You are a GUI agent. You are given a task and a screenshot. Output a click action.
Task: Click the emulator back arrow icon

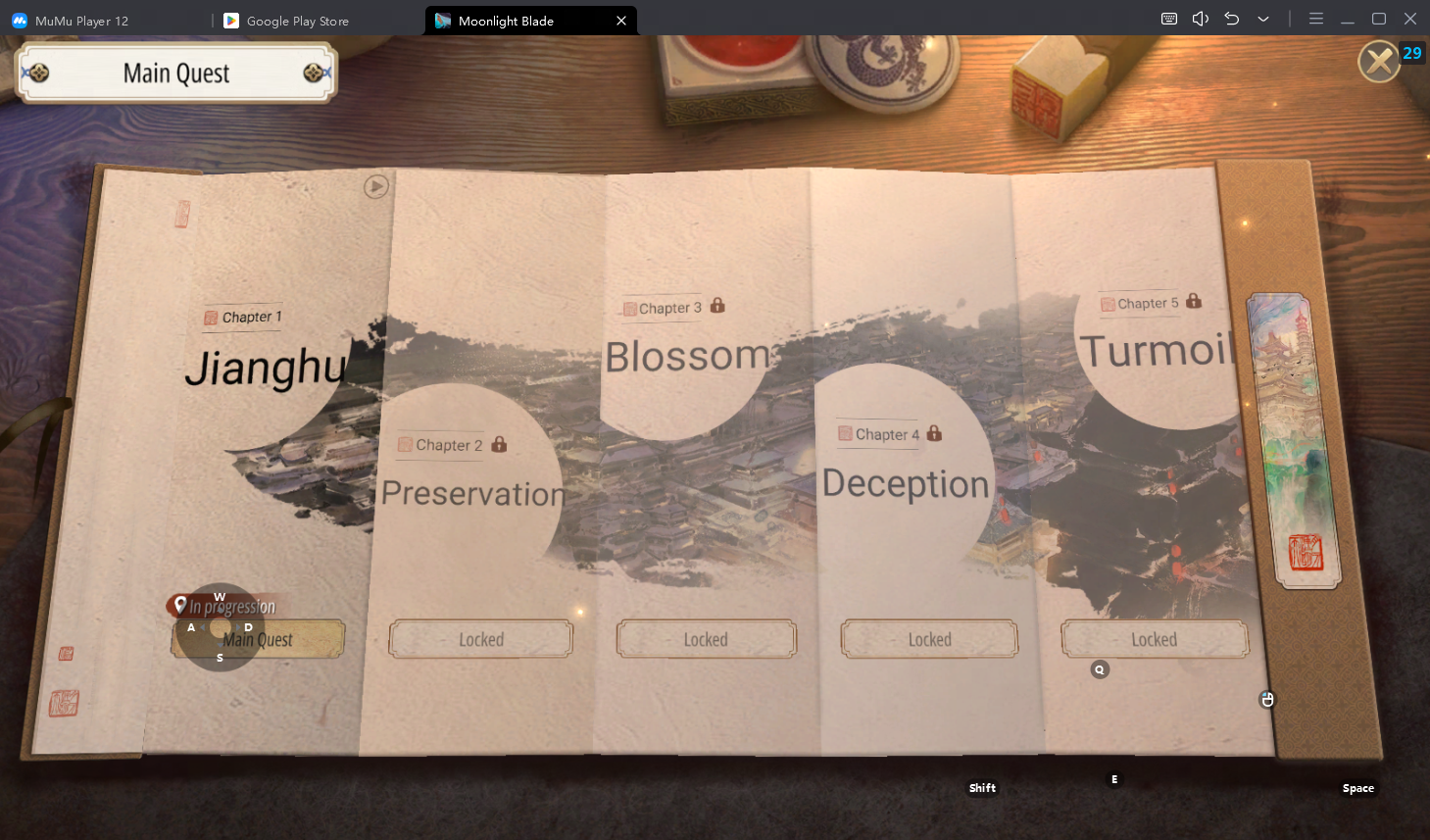[x=1232, y=19]
